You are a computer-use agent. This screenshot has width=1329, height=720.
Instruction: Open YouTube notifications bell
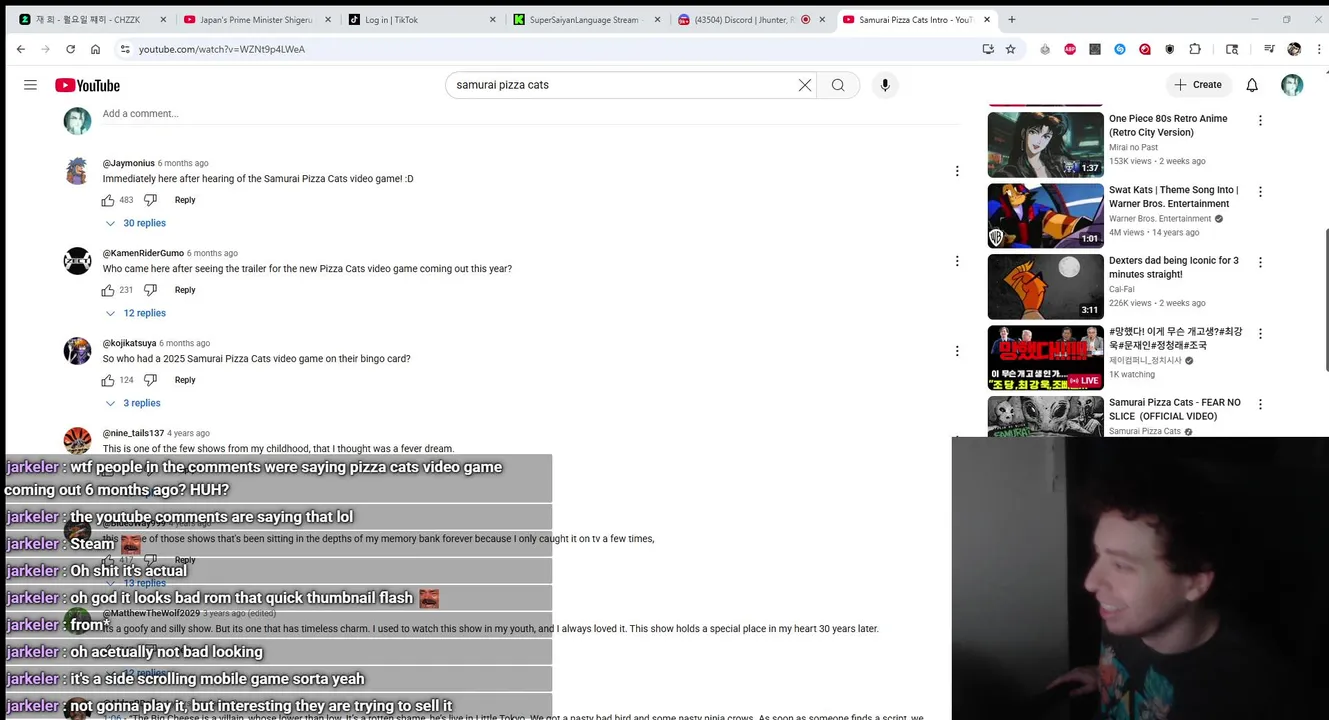click(1252, 85)
